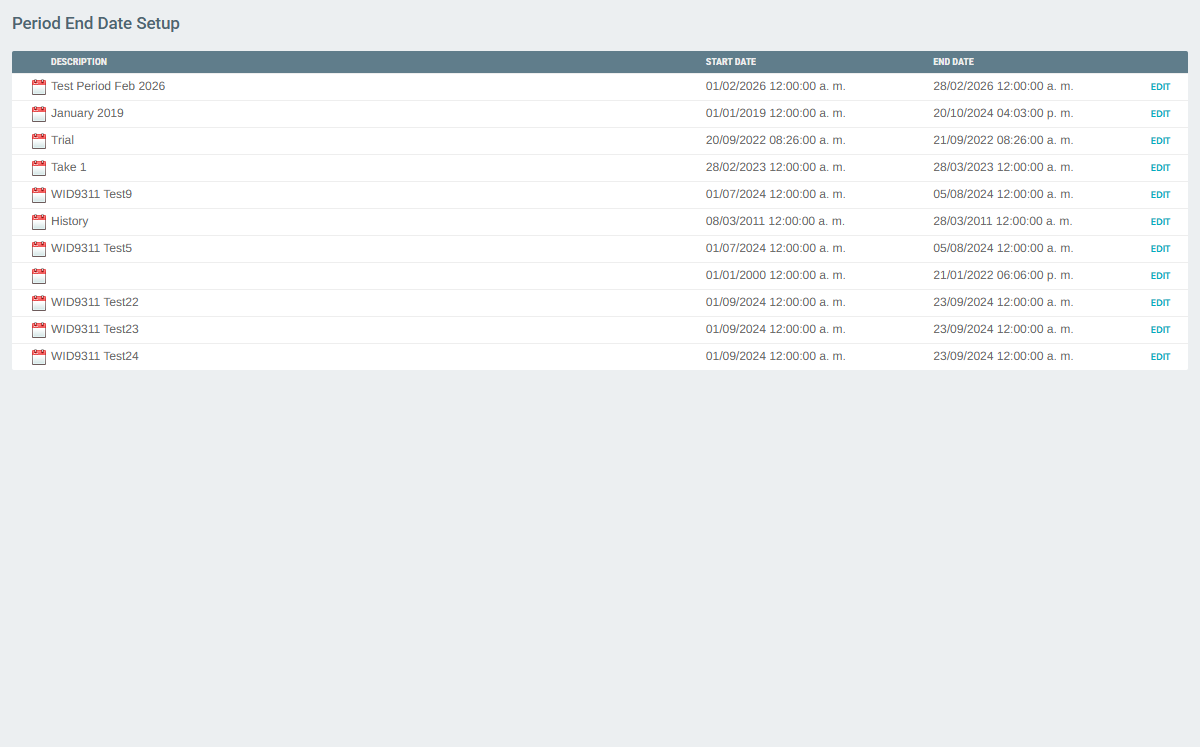
Task: Open calendar icon for WID9311 Test9
Action: click(39, 195)
